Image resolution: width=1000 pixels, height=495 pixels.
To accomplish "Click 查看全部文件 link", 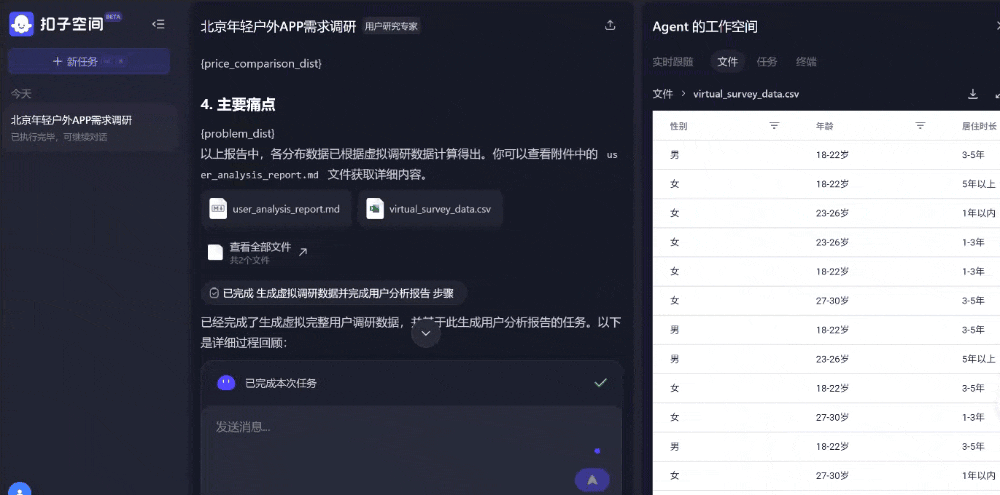I will point(260,247).
